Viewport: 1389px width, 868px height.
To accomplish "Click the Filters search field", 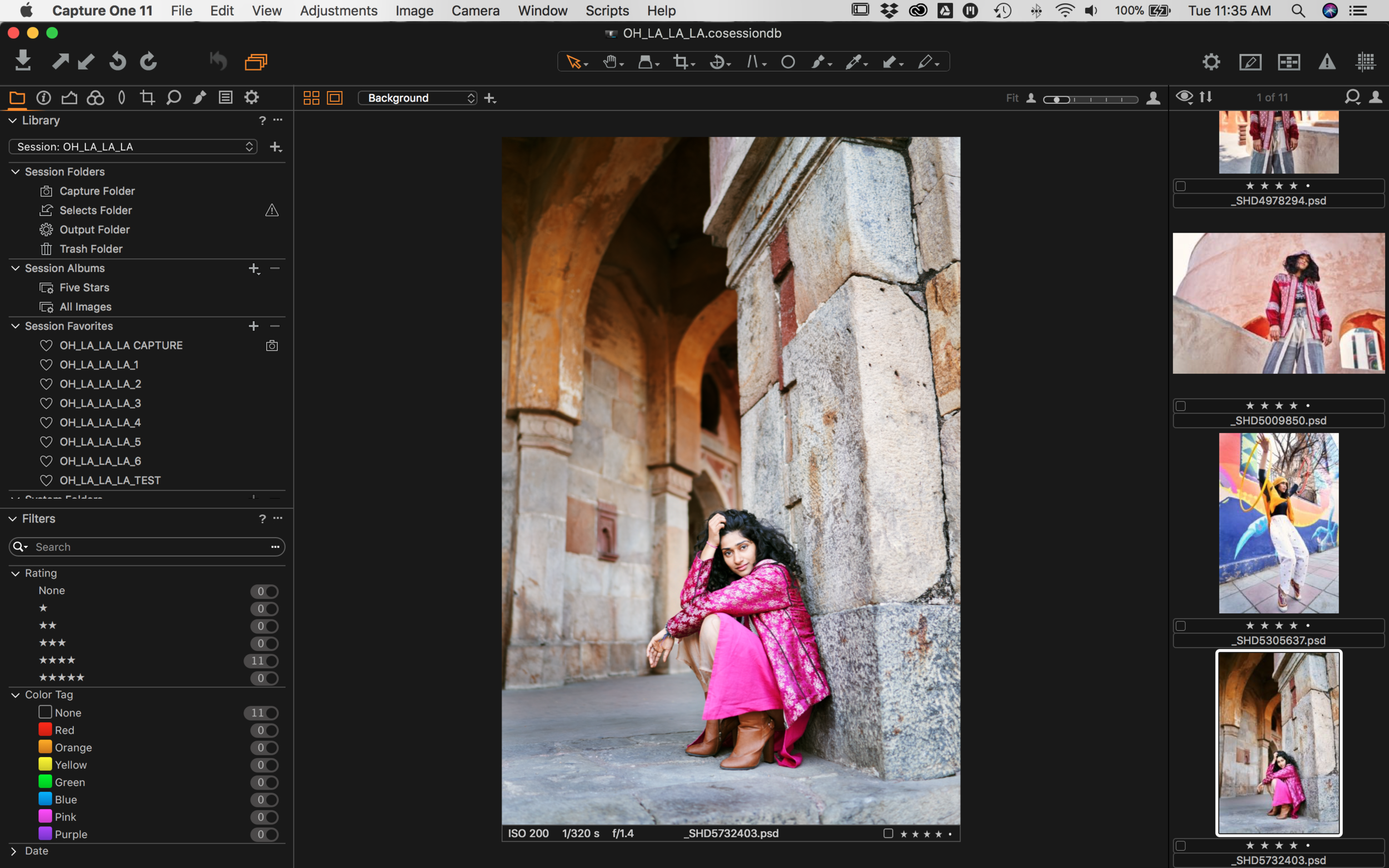I will pos(147,547).
